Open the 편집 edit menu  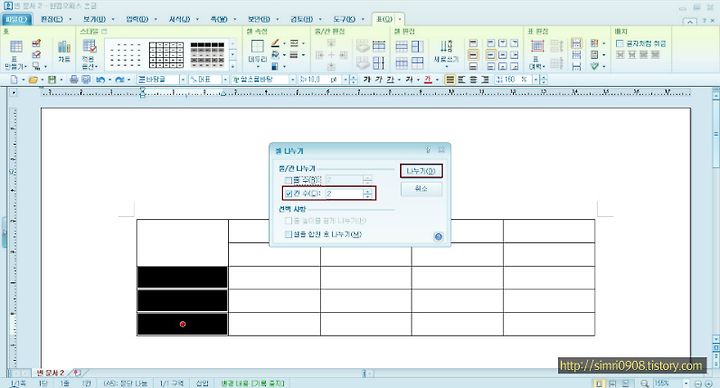[51, 19]
